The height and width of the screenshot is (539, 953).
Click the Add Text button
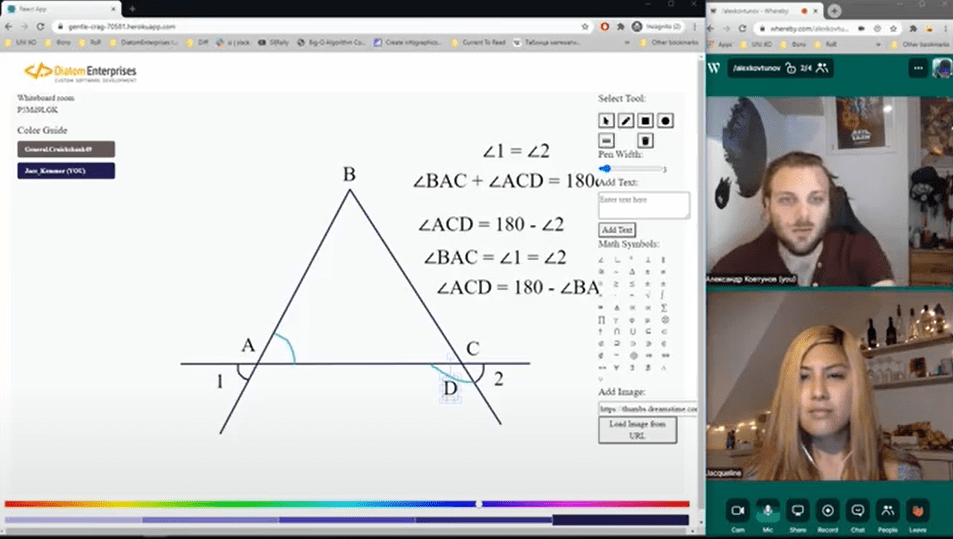pyautogui.click(x=617, y=230)
